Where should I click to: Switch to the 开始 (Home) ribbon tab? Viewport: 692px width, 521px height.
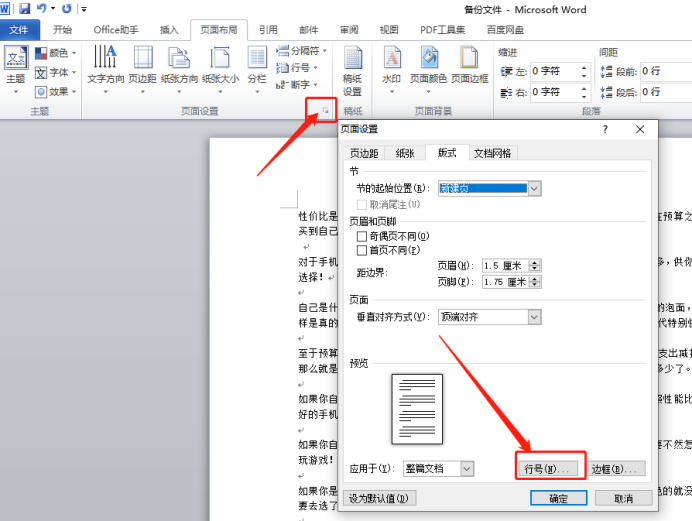(x=62, y=30)
